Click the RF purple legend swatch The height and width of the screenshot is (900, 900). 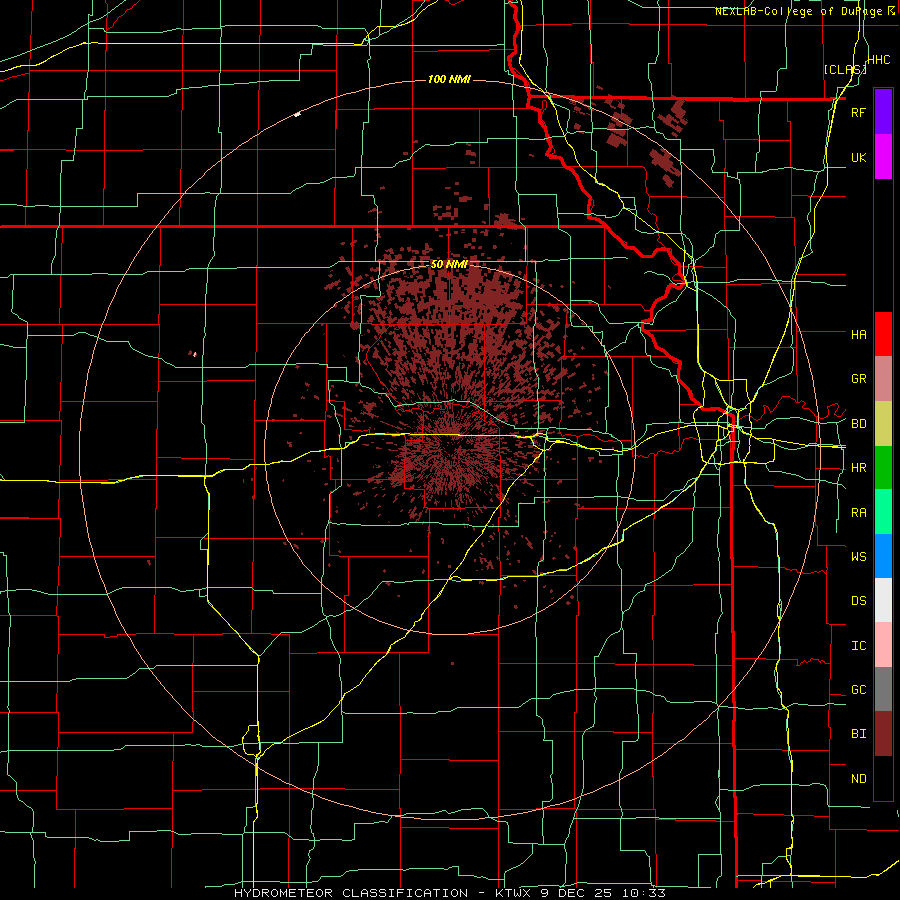883,112
